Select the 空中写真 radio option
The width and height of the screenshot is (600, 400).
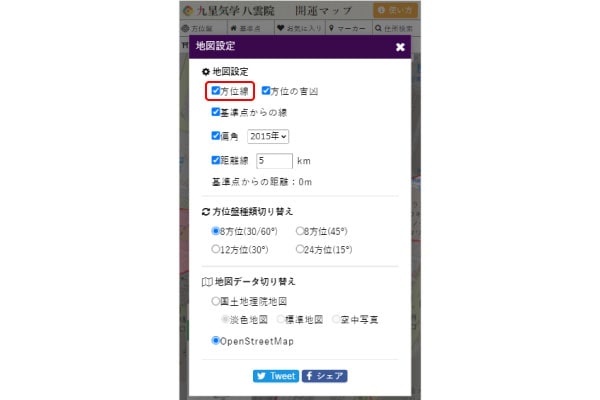click(336, 319)
